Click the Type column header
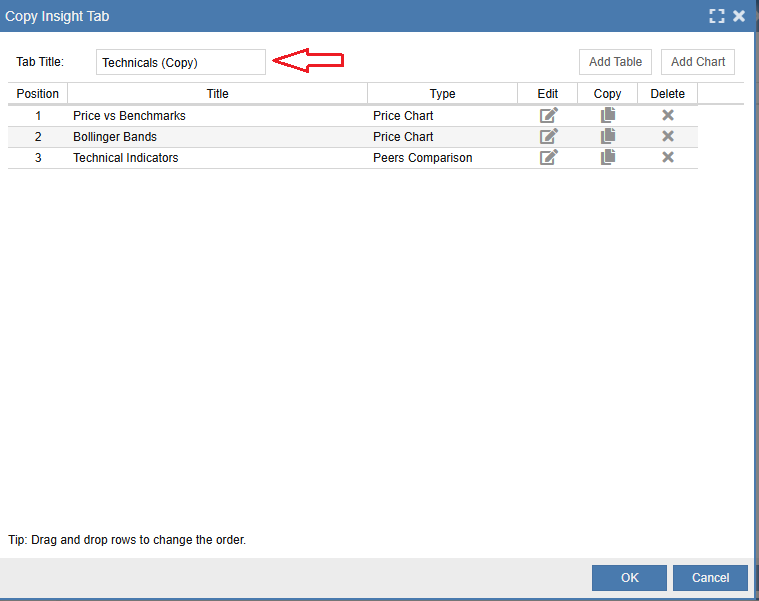The image size is (759, 601). [x=442, y=94]
